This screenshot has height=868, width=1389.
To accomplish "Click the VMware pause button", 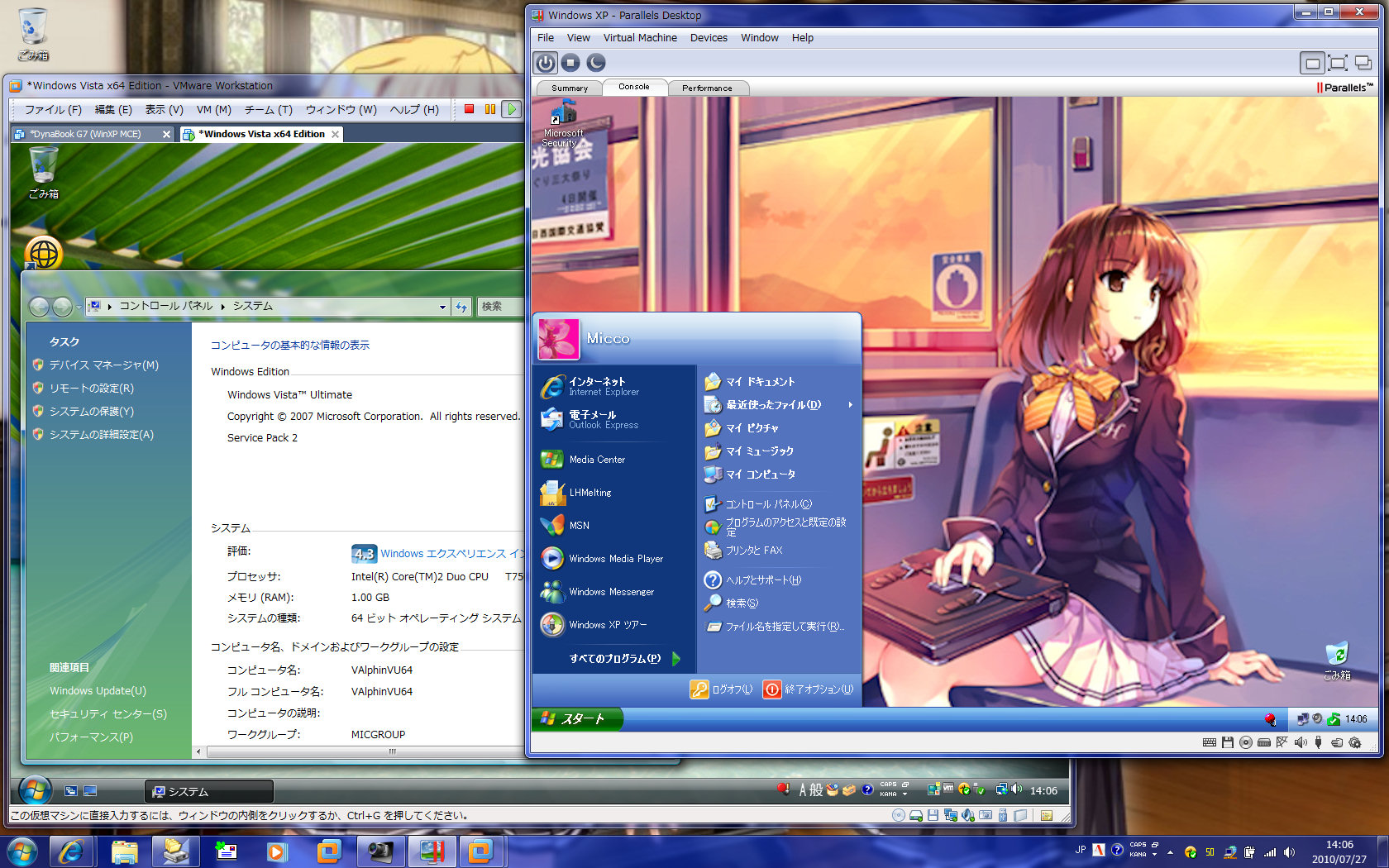I will tap(490, 109).
